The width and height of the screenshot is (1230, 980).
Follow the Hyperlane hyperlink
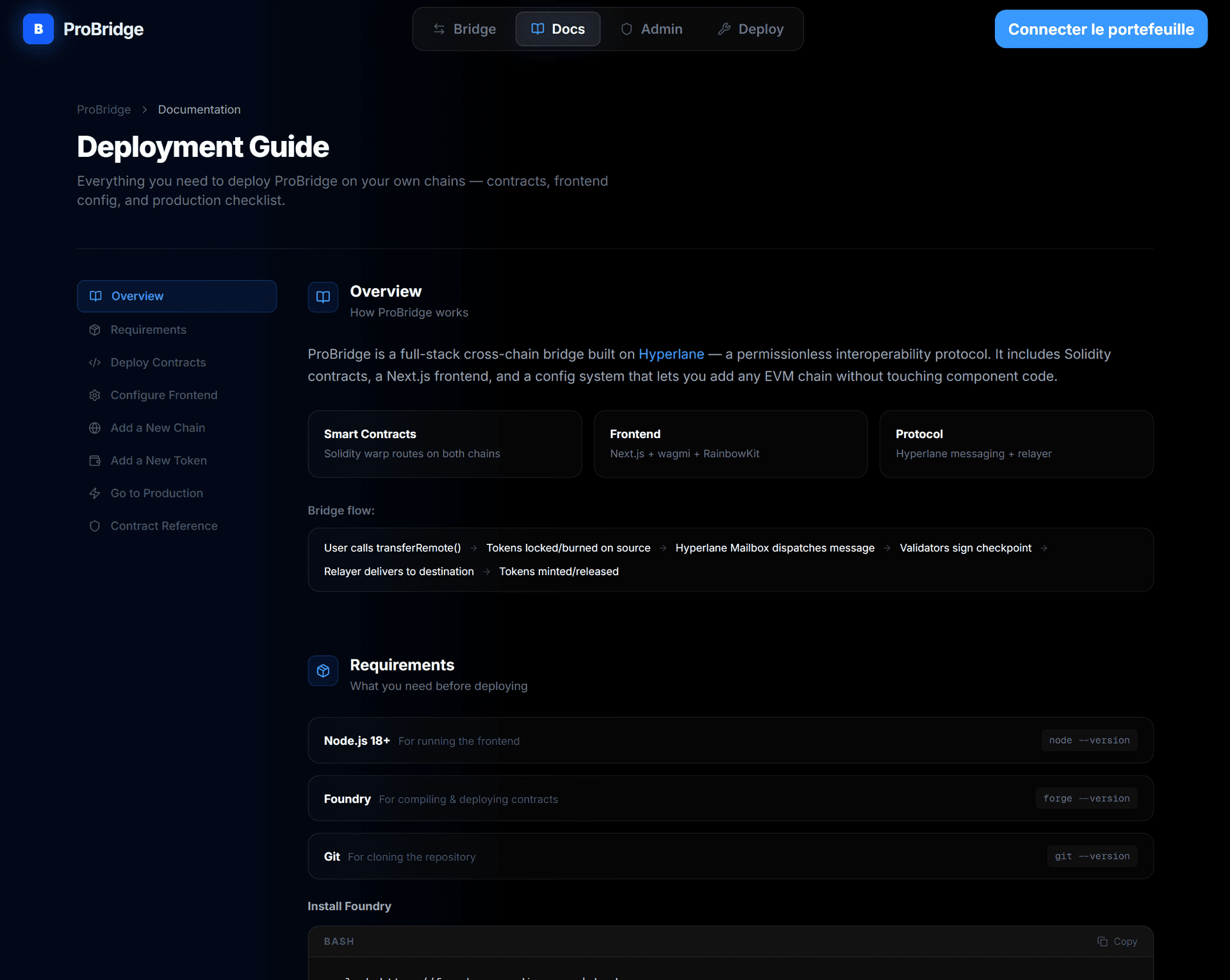(671, 354)
